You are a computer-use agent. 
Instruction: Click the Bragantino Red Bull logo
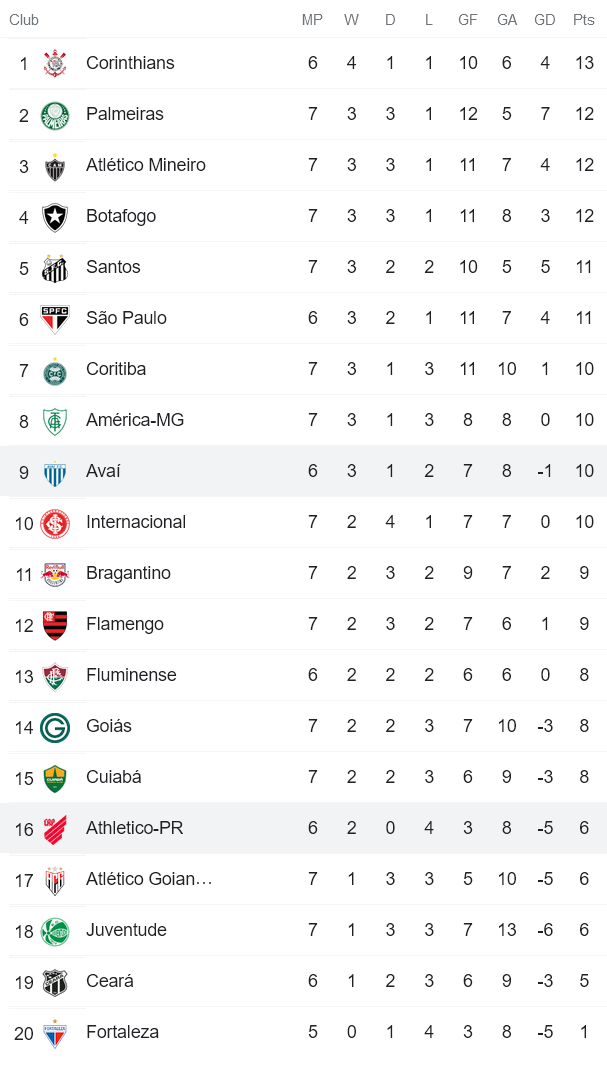pyautogui.click(x=55, y=573)
